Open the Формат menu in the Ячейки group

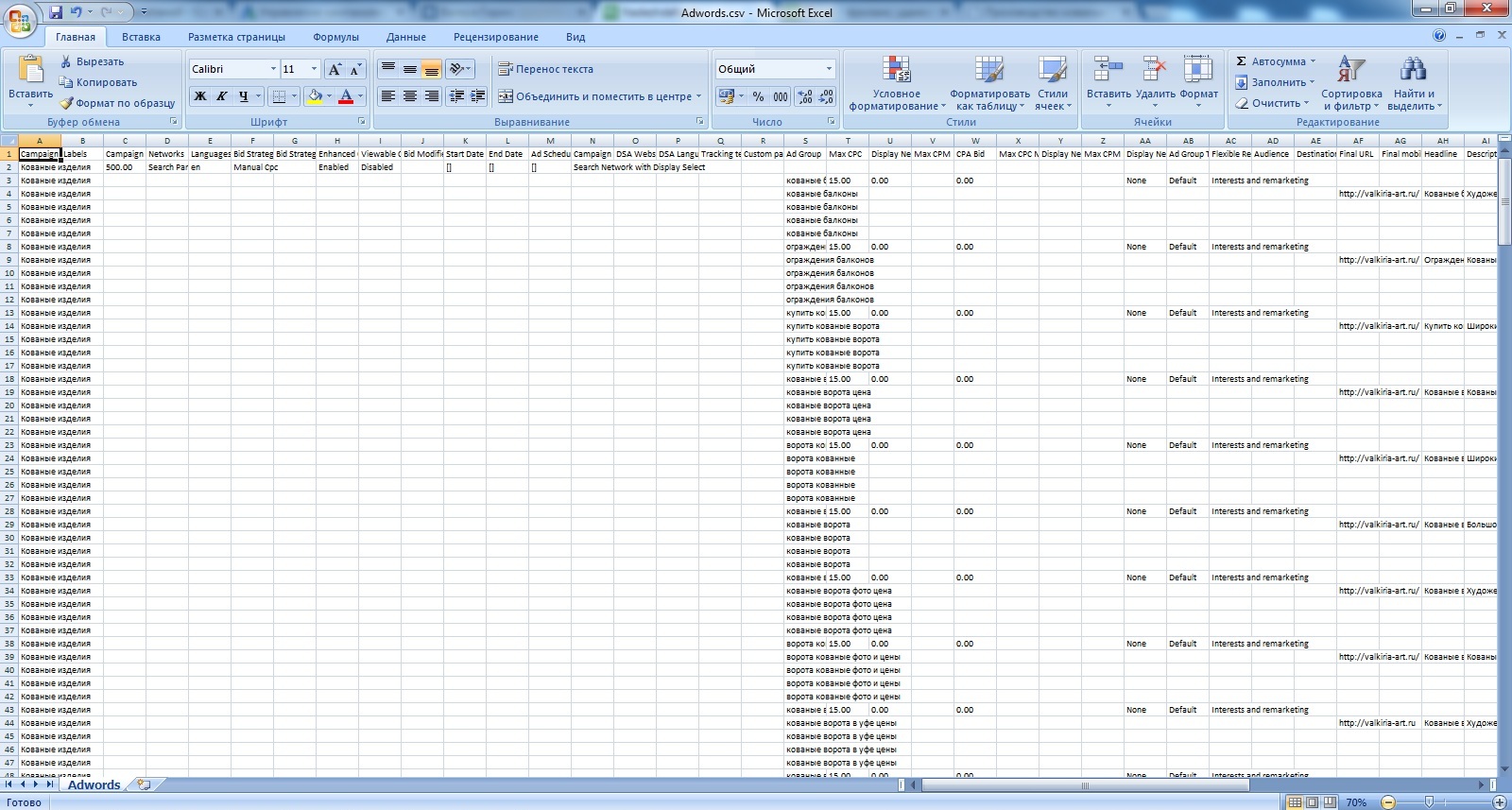[1198, 81]
